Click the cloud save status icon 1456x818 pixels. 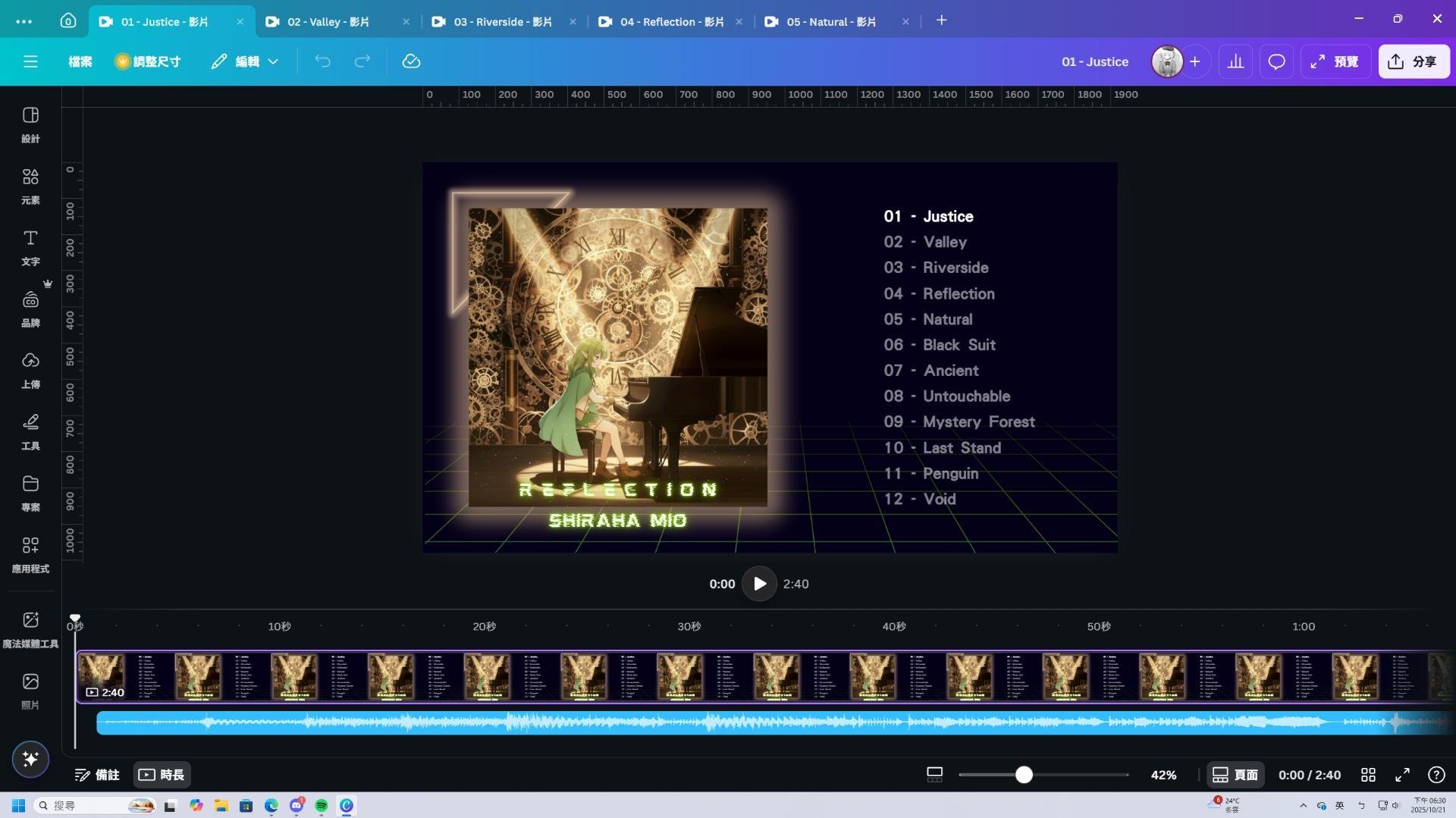click(x=411, y=61)
